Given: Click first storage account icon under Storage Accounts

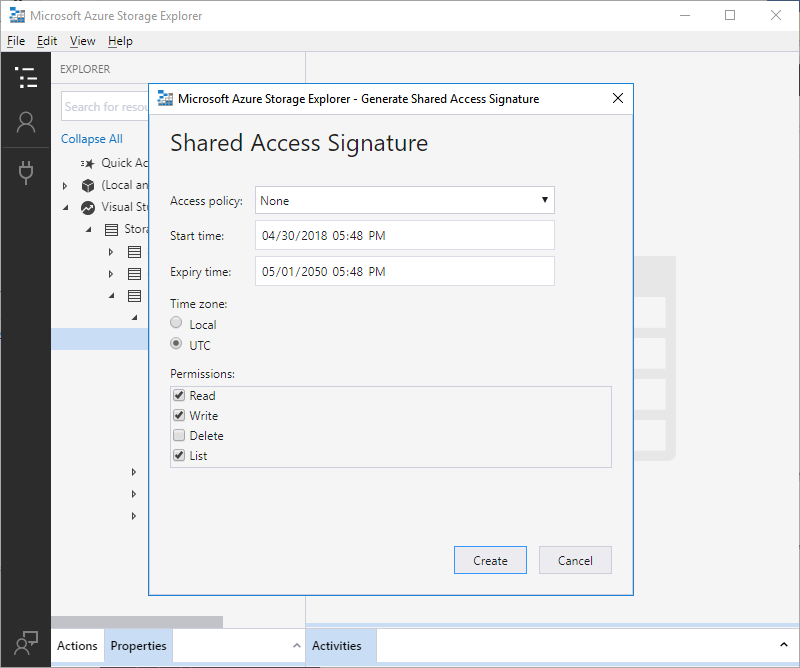Looking at the screenshot, I should 134,252.
